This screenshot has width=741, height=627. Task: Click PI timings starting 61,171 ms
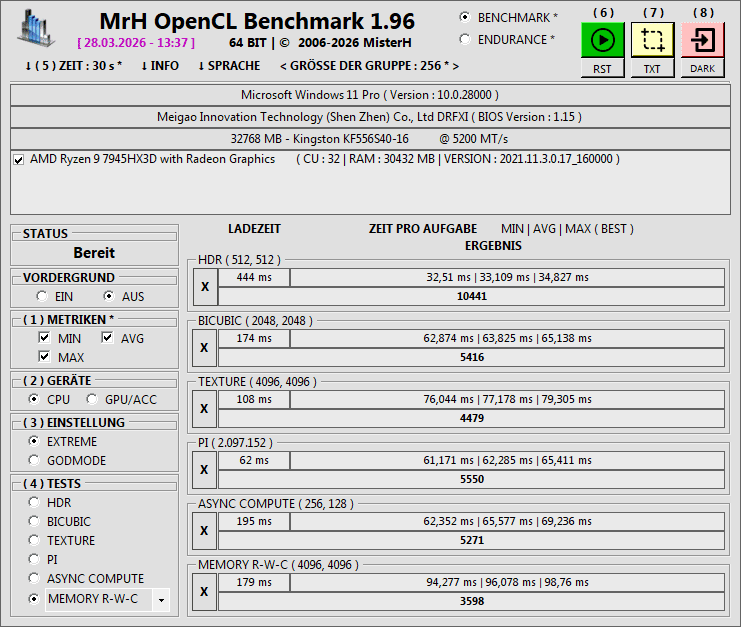[x=507, y=460]
